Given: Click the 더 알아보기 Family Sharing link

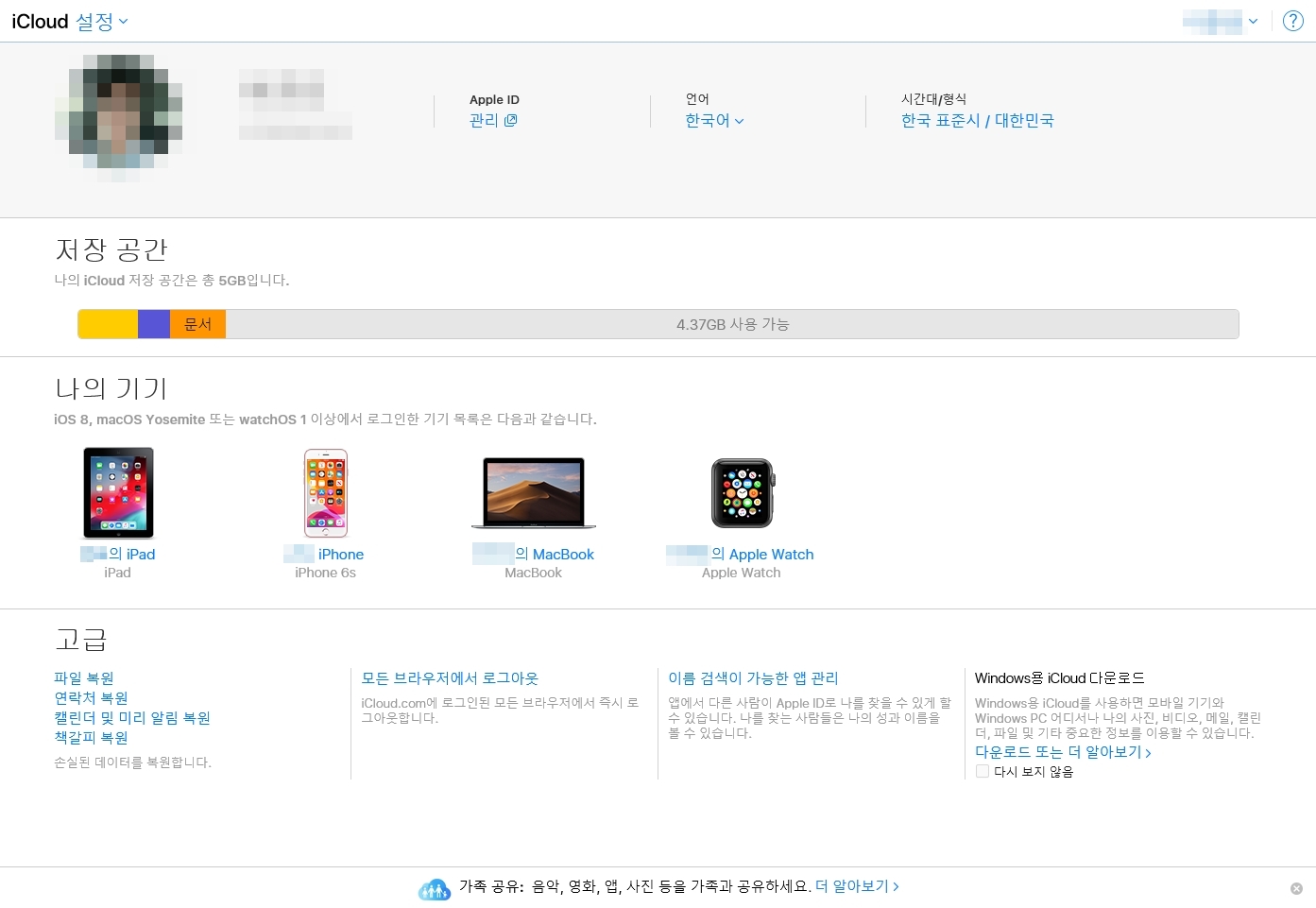Looking at the screenshot, I should point(857,886).
